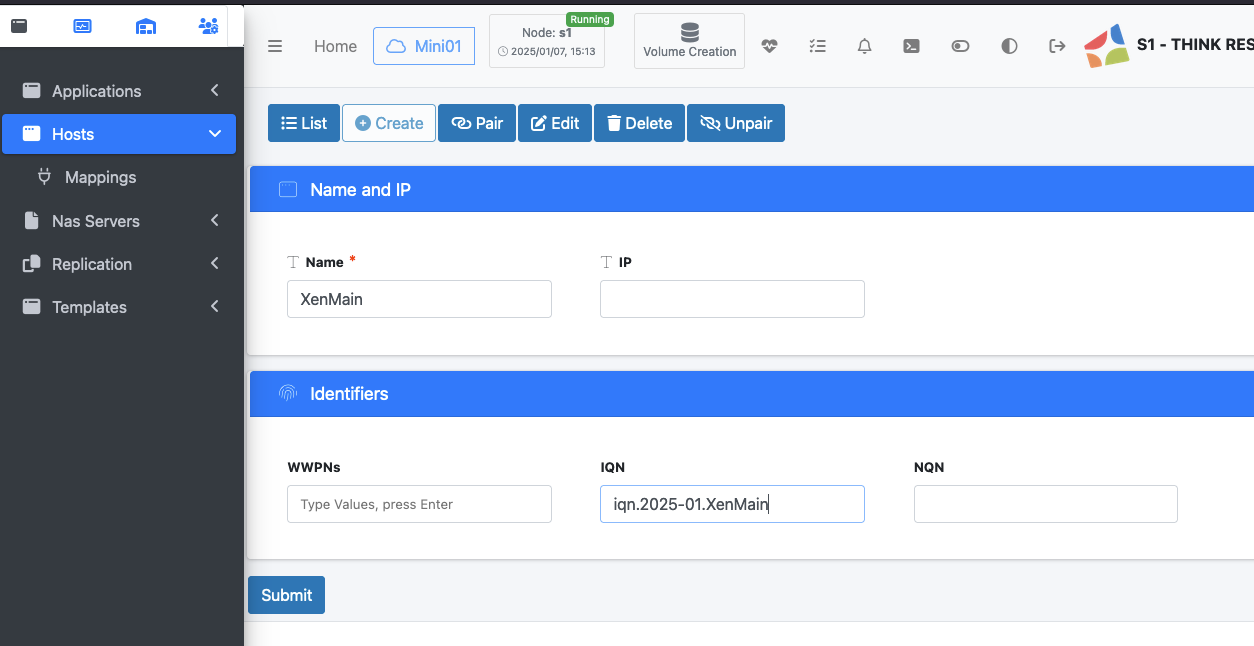Screen dimensions: 1254x646
Task: Toggle the switch icon in top bar
Action: pyautogui.click(x=960, y=46)
